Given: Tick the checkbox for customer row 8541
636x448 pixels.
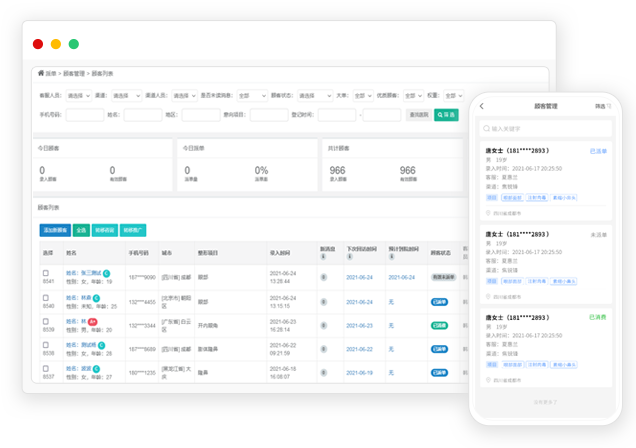Looking at the screenshot, I should pyautogui.click(x=46, y=273).
